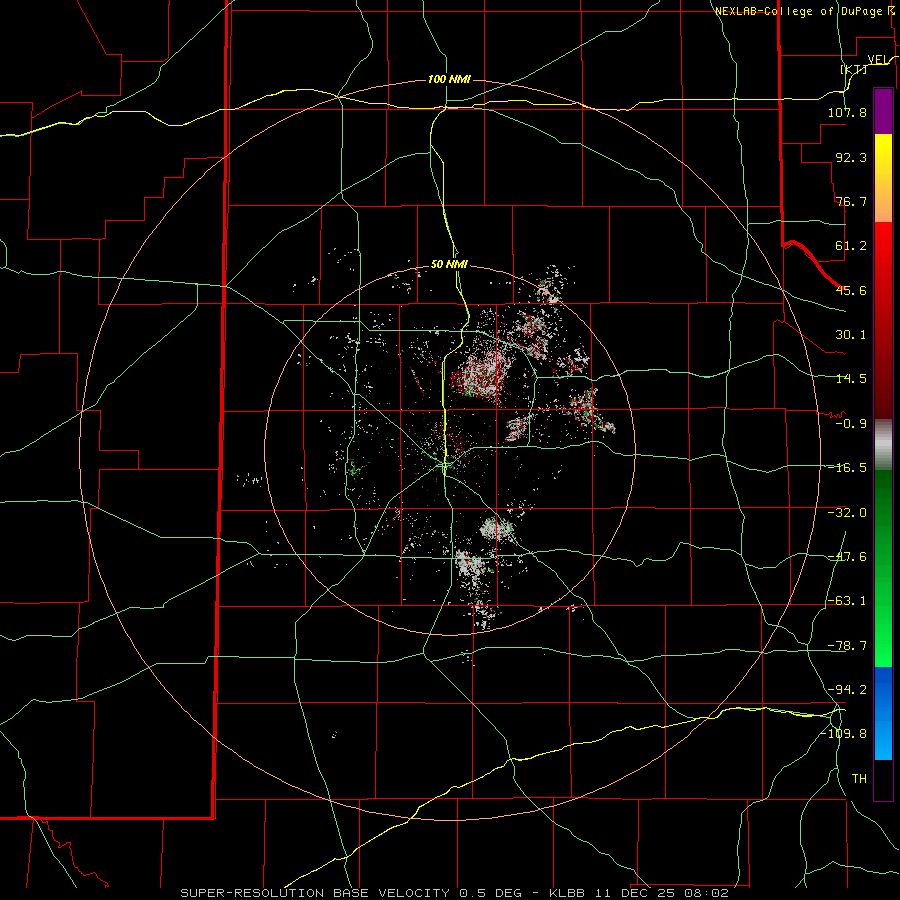Select the -0.9 velocity scale value
Screen dimensions: 900x900
tap(851, 424)
